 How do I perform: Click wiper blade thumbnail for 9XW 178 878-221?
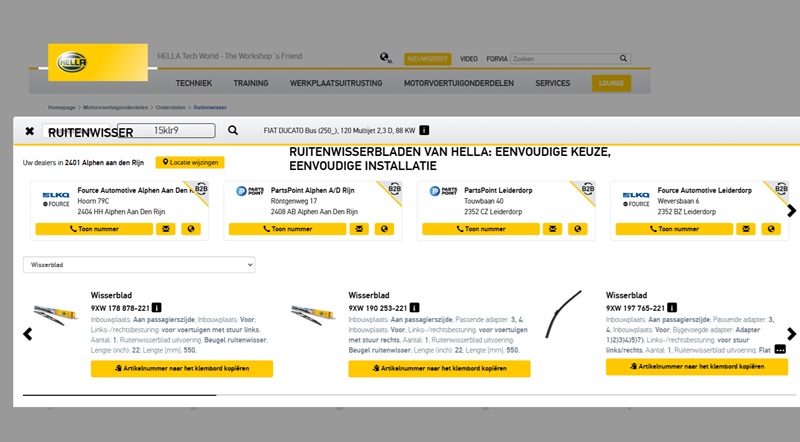[x=56, y=314]
